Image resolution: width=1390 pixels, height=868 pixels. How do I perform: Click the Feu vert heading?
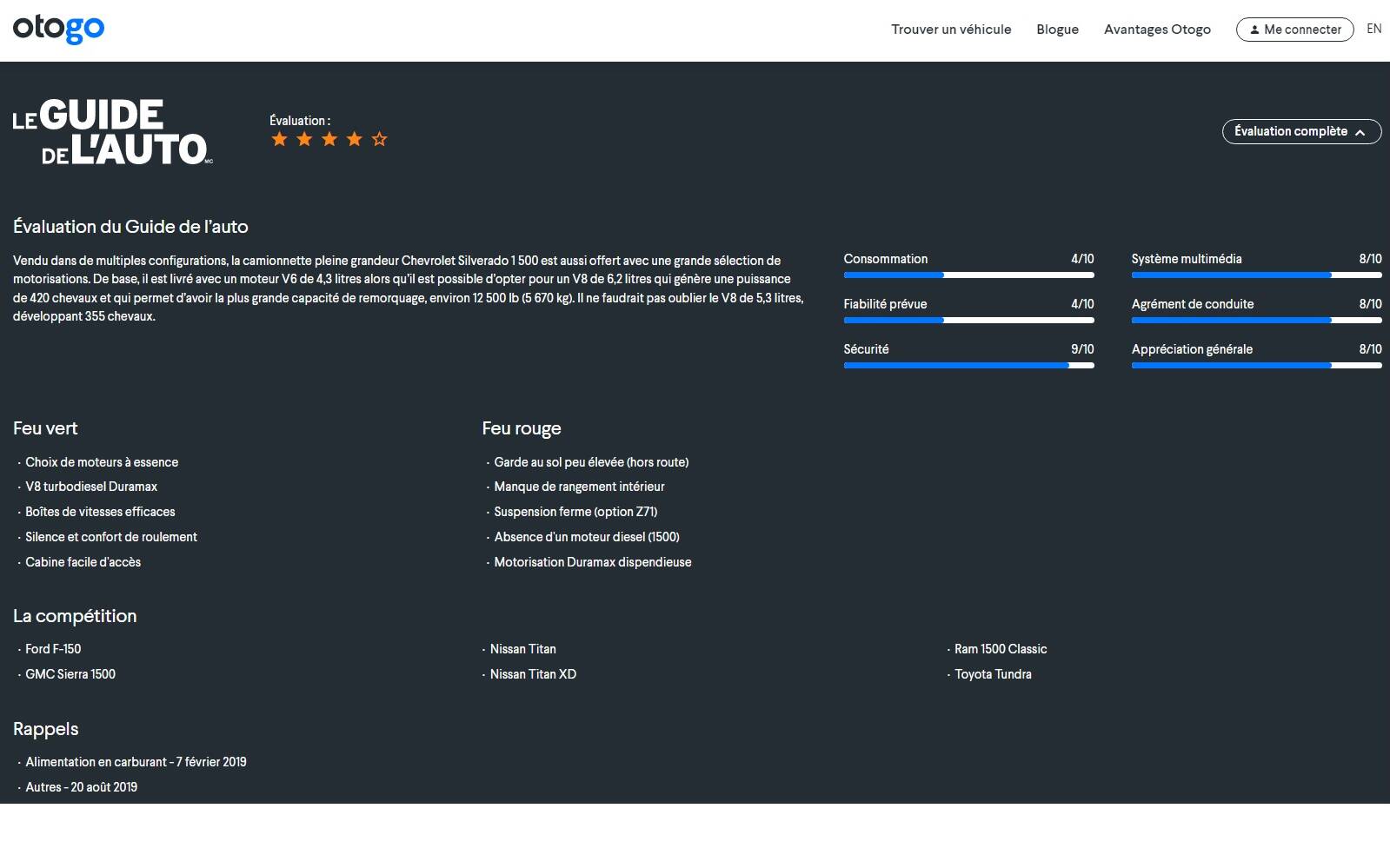pyautogui.click(x=45, y=428)
